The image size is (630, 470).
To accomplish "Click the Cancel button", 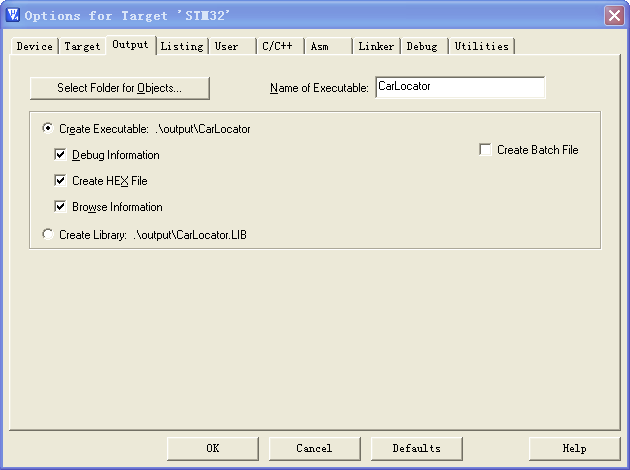I will pyautogui.click(x=315, y=449).
